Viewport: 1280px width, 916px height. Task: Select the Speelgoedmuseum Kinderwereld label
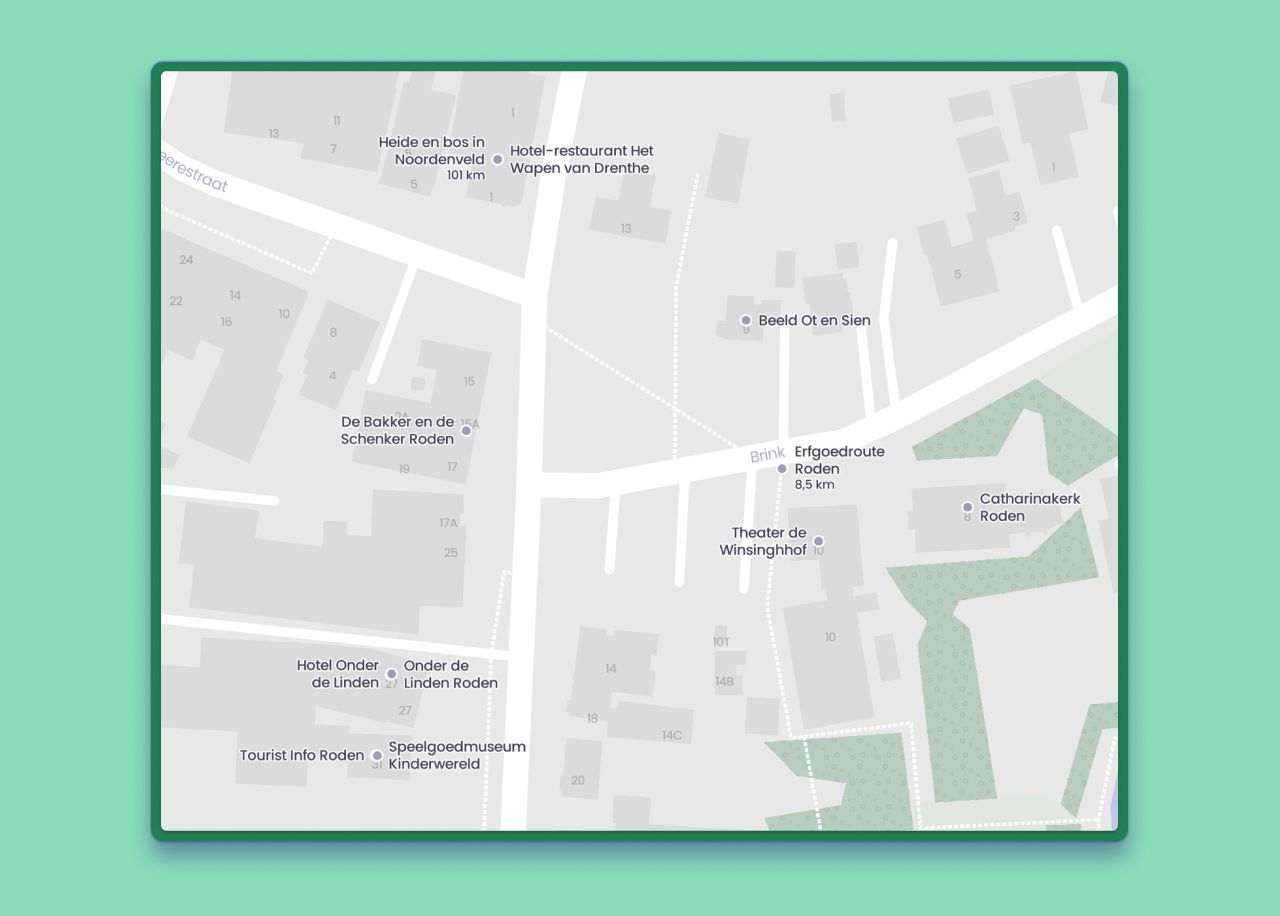click(x=456, y=756)
